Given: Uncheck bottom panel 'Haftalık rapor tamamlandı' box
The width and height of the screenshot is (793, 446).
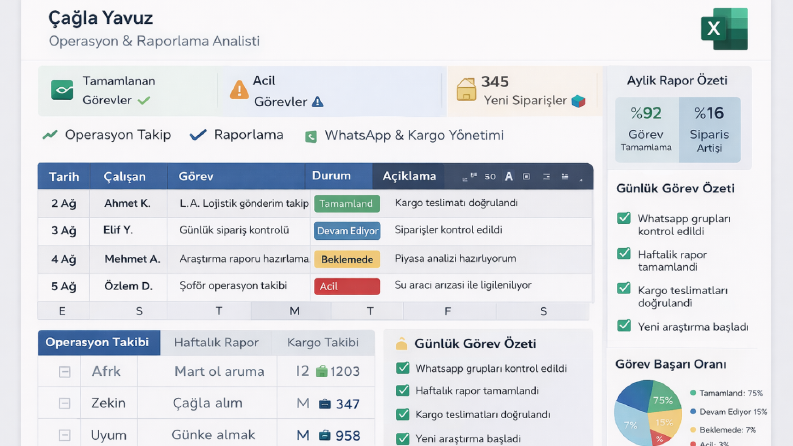Looking at the screenshot, I should tap(403, 390).
